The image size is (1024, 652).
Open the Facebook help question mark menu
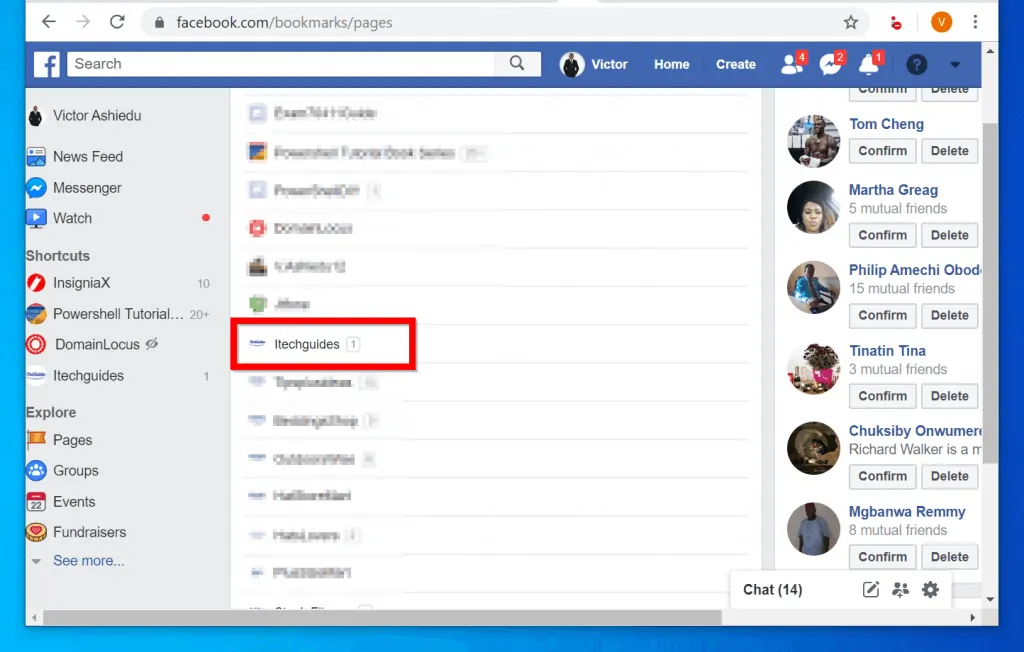click(x=916, y=64)
